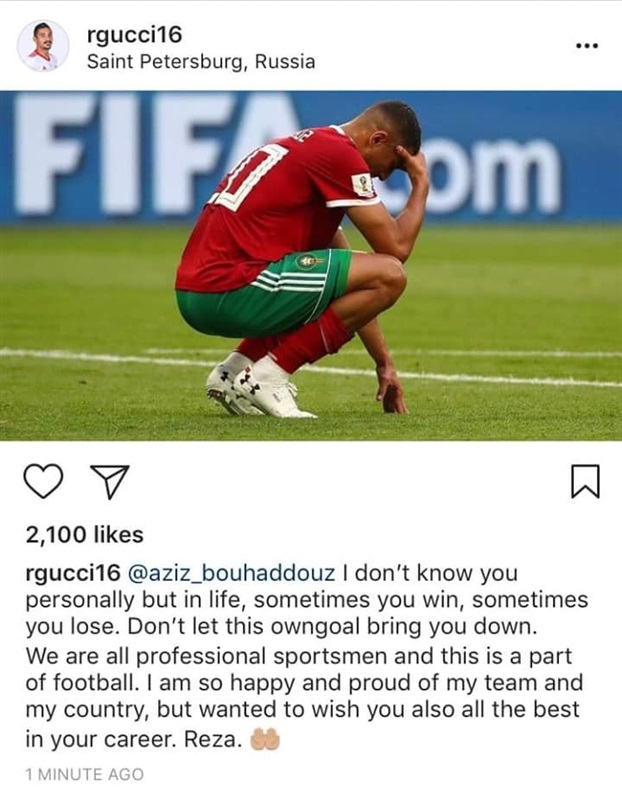The image size is (622, 800).
Task: View the 2,100 likes list
Action: coord(85,535)
